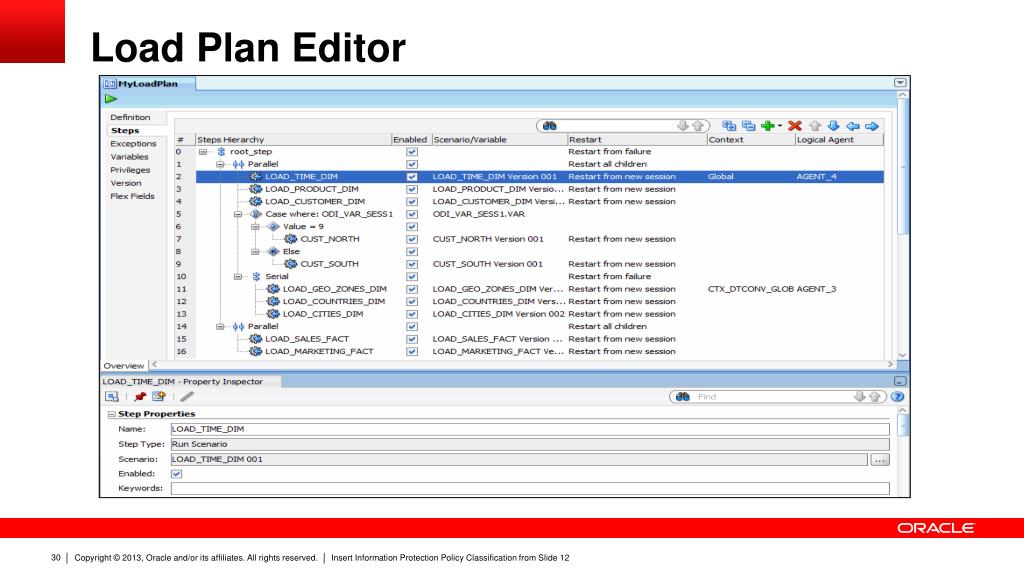Collapse the Parallel step in row 14
The image size is (1024, 576).
pos(221,326)
